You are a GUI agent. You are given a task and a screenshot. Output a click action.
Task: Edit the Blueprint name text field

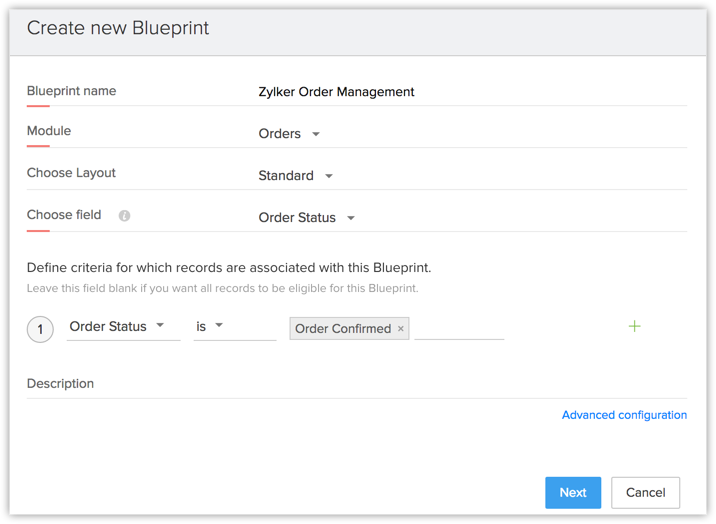click(470, 92)
